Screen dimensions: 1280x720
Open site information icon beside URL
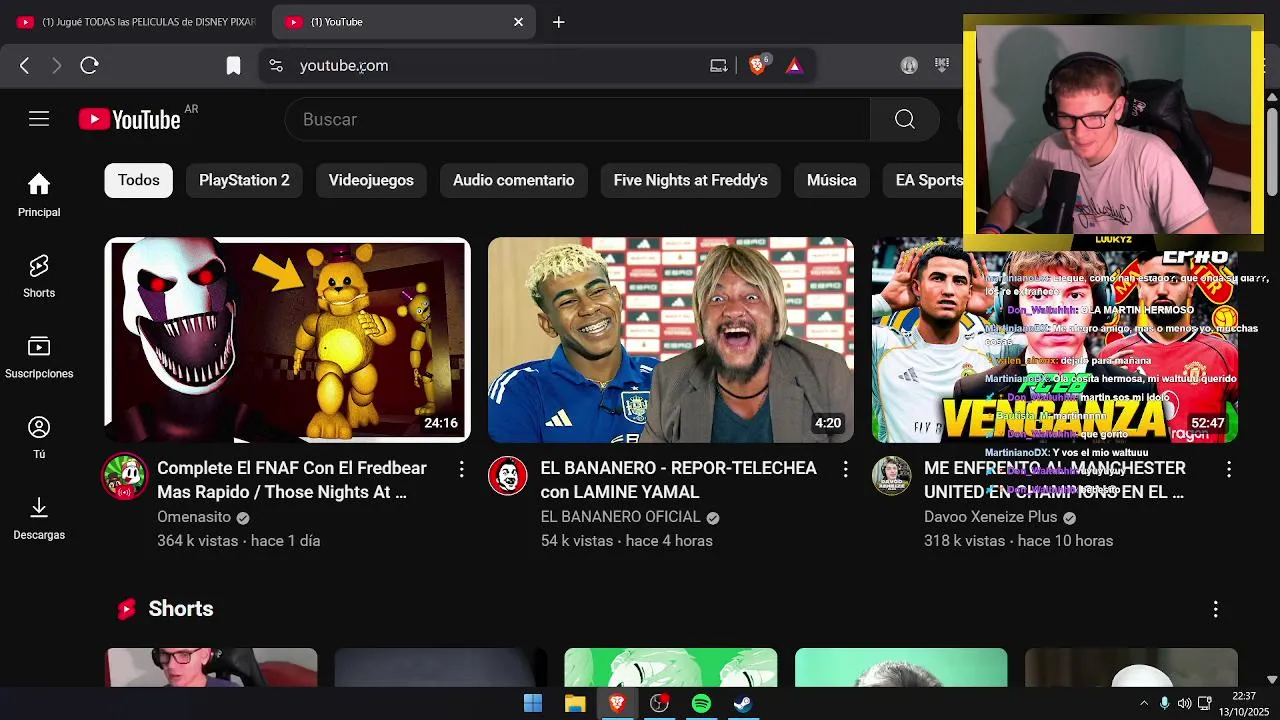coord(276,65)
